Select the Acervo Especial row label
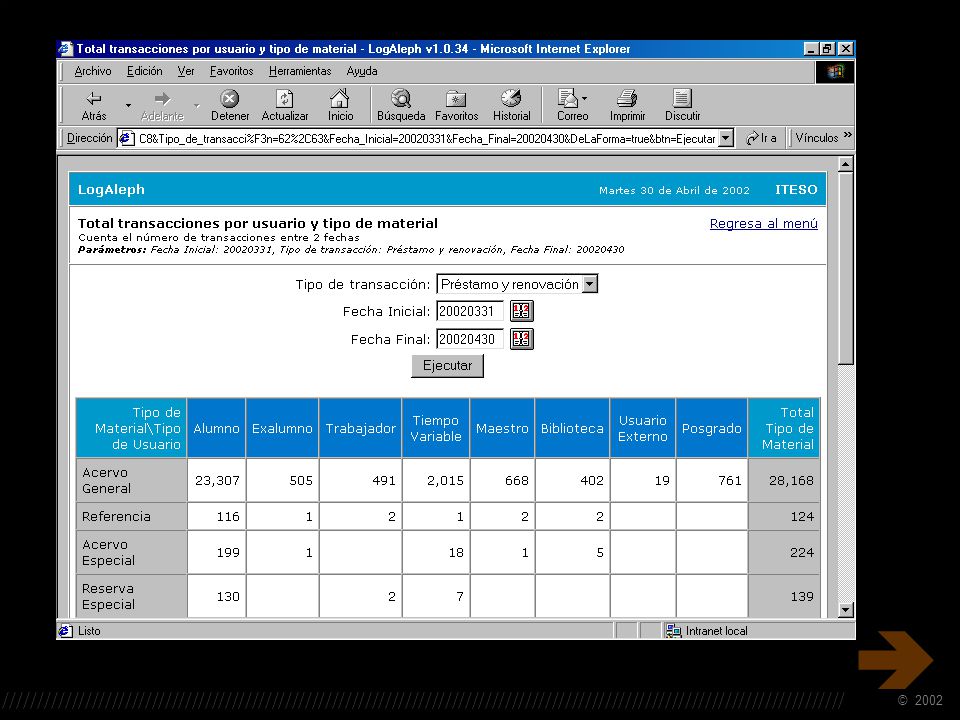The height and width of the screenshot is (720, 960). 131,552
